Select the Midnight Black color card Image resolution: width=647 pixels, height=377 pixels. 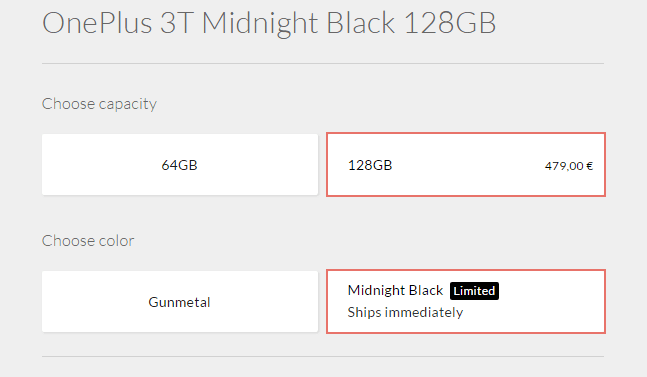click(466, 302)
